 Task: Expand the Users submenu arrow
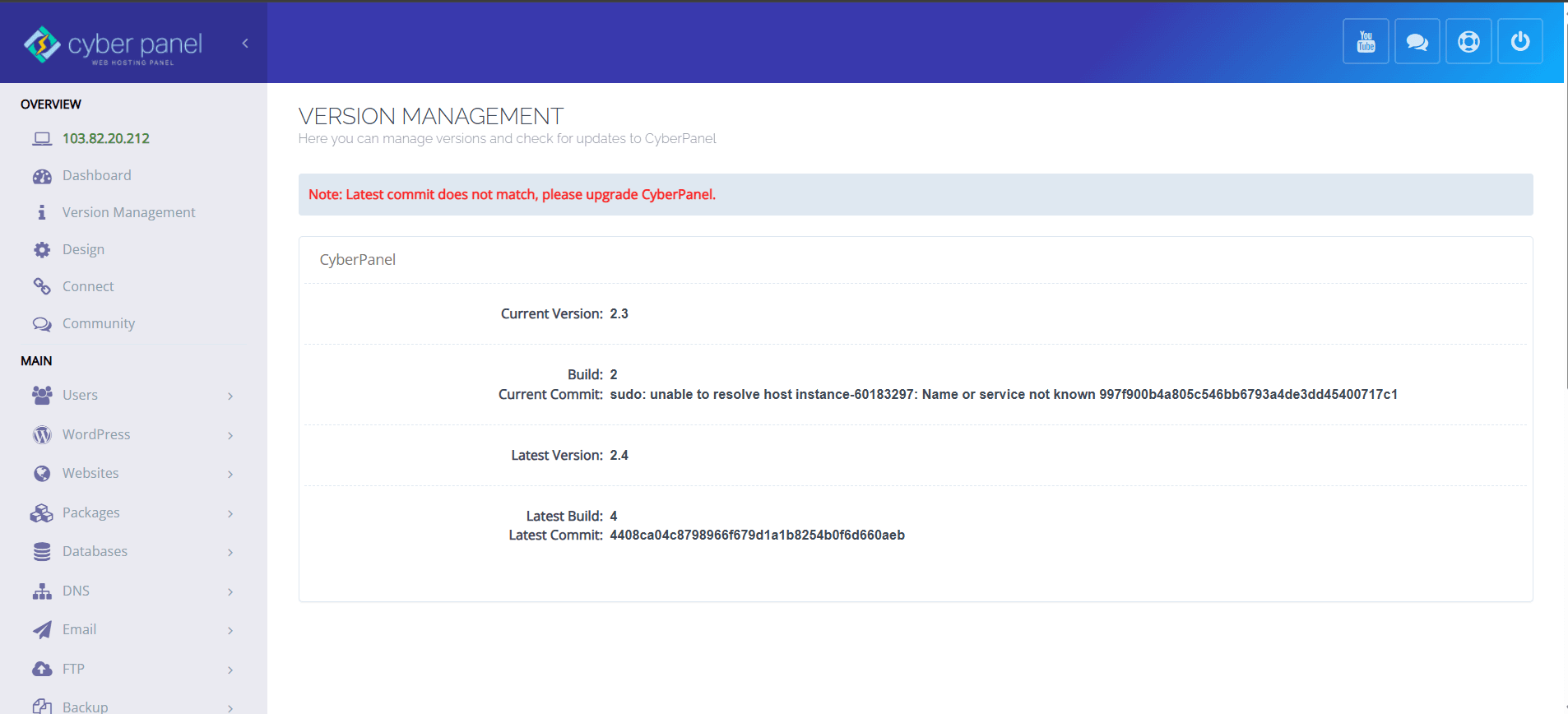(230, 396)
